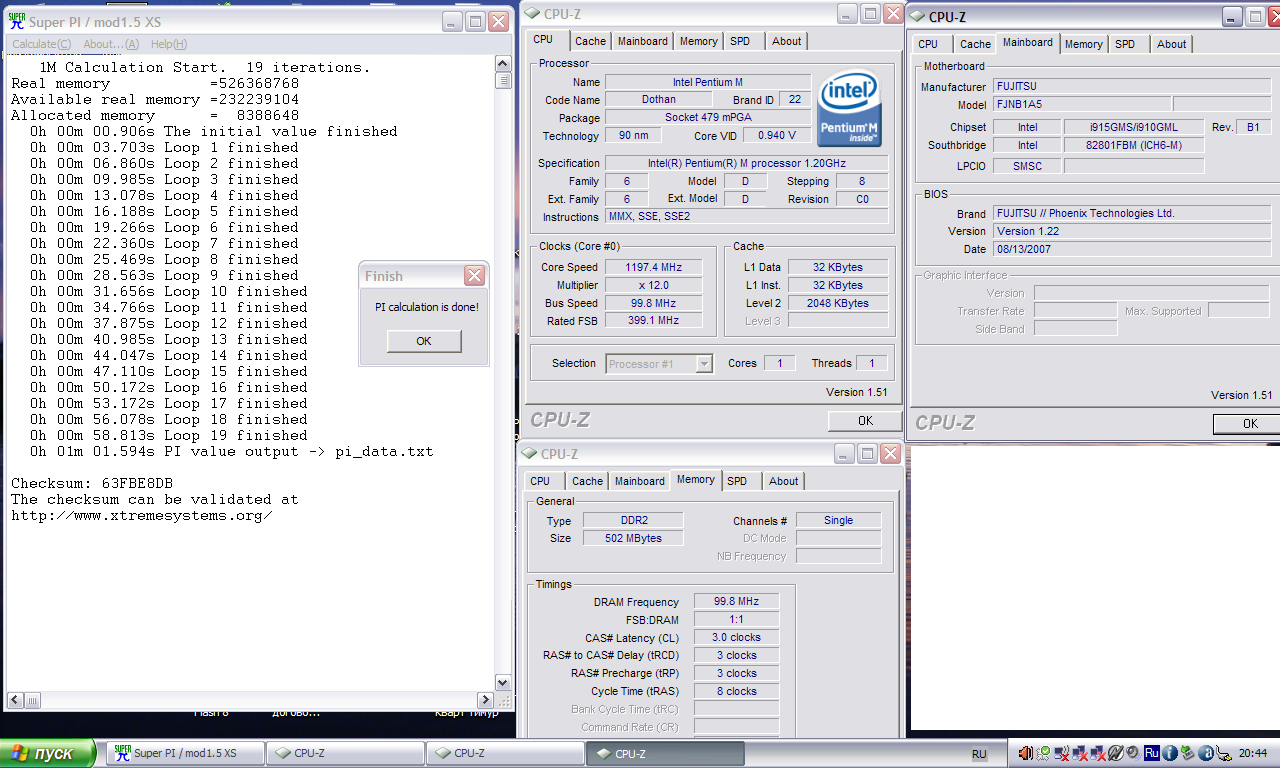Click the chipset value 'i915GMS/i910GML'
This screenshot has width=1280, height=768.
click(1134, 127)
